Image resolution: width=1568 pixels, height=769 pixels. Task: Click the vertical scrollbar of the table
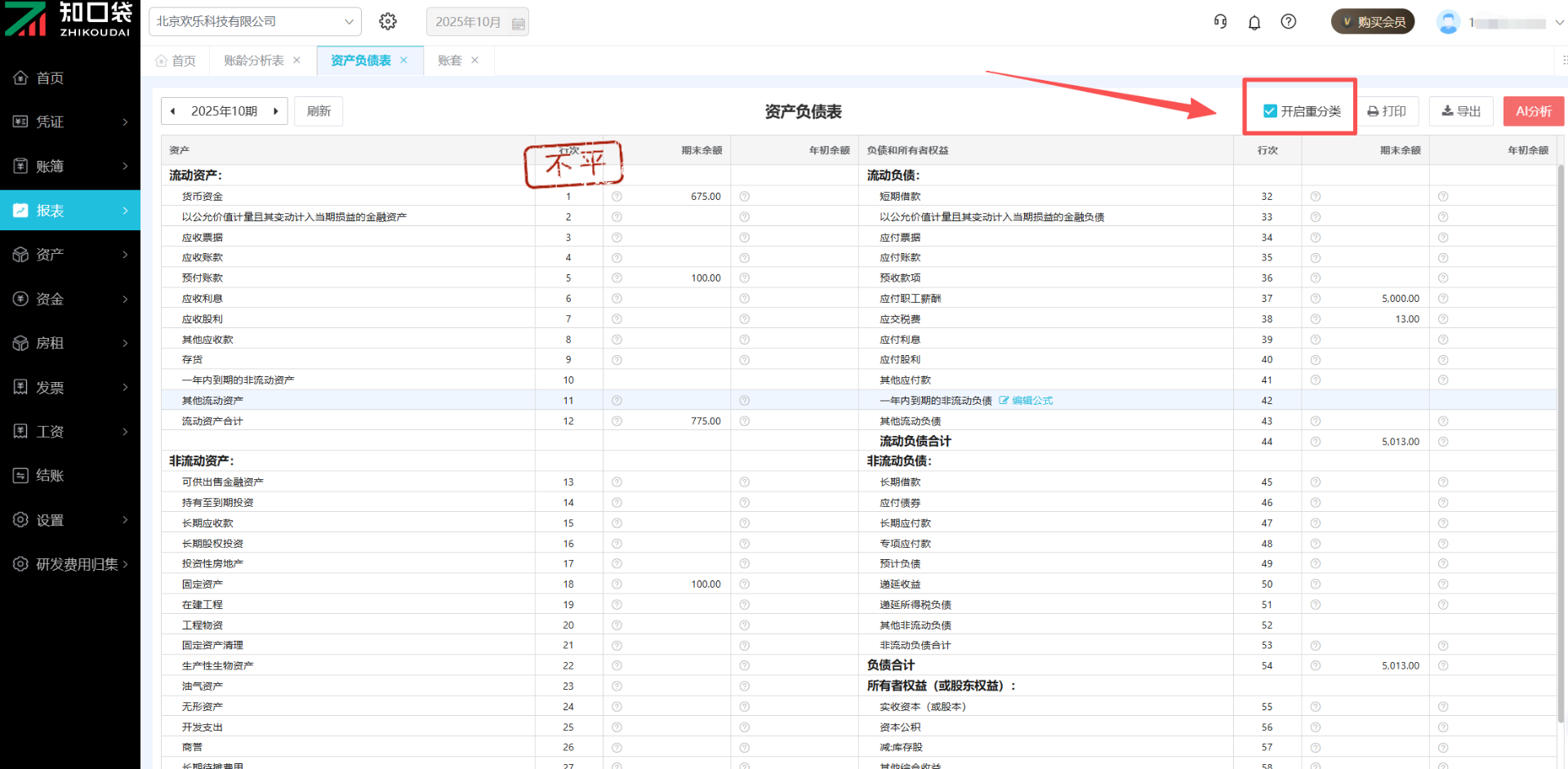tap(1561, 441)
